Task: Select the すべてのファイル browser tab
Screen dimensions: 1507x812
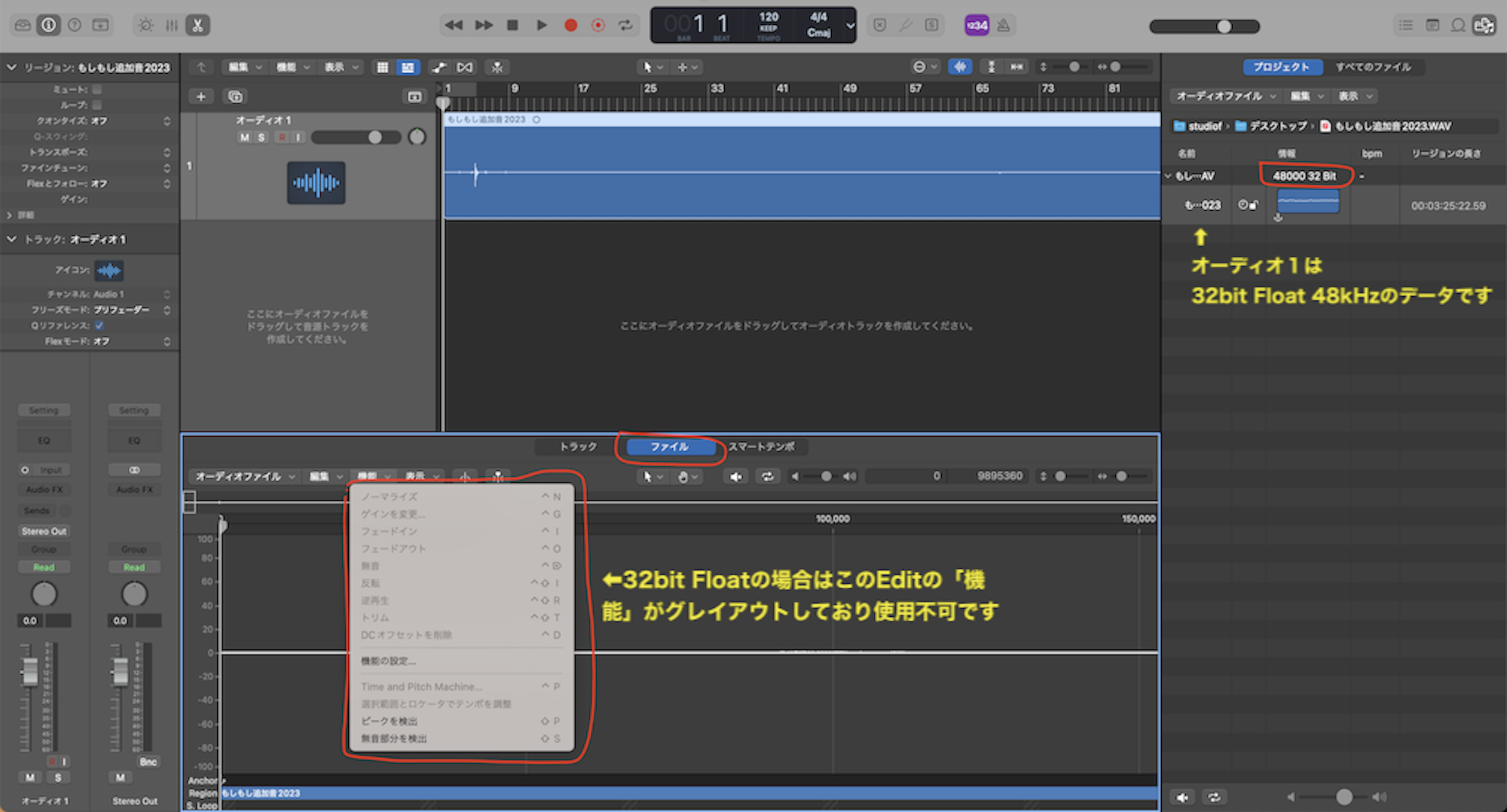Action: [1373, 67]
